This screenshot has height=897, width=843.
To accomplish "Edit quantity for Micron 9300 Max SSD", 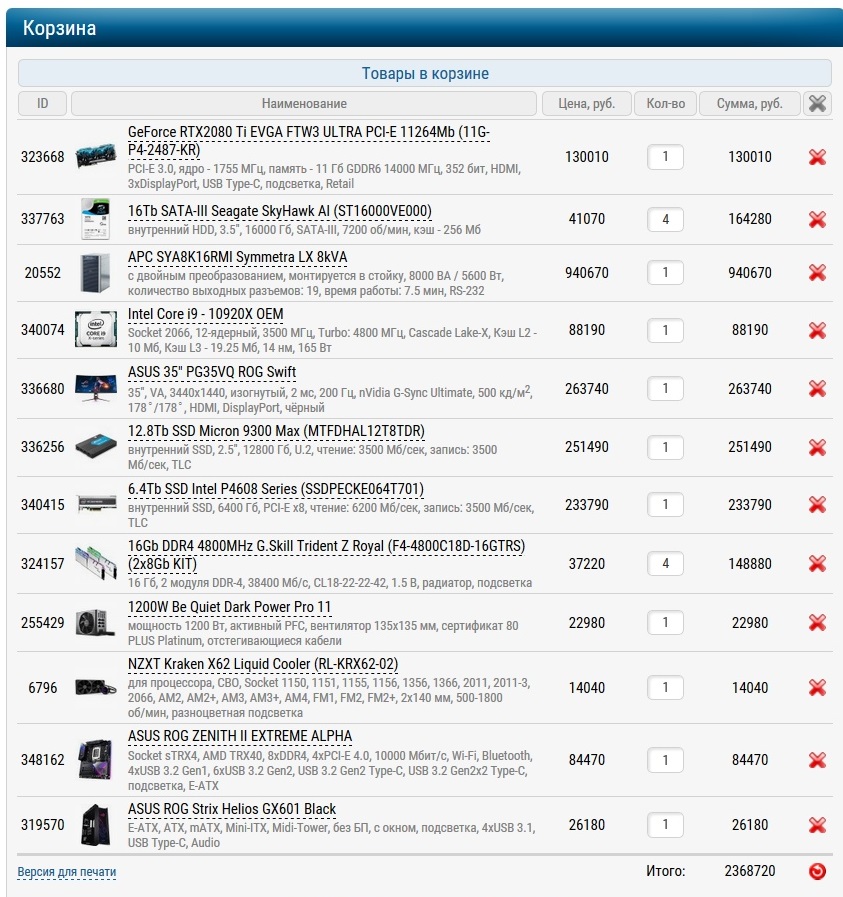I will click(x=665, y=447).
